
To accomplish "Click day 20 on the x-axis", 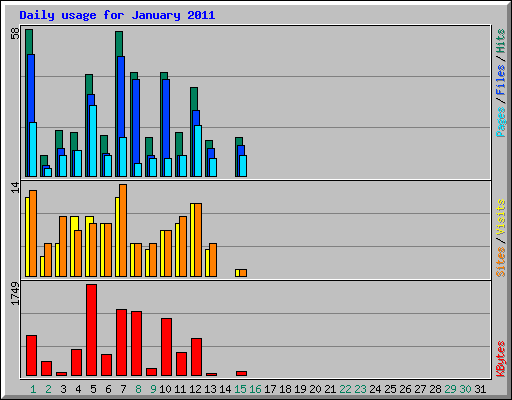I will coord(315,389).
